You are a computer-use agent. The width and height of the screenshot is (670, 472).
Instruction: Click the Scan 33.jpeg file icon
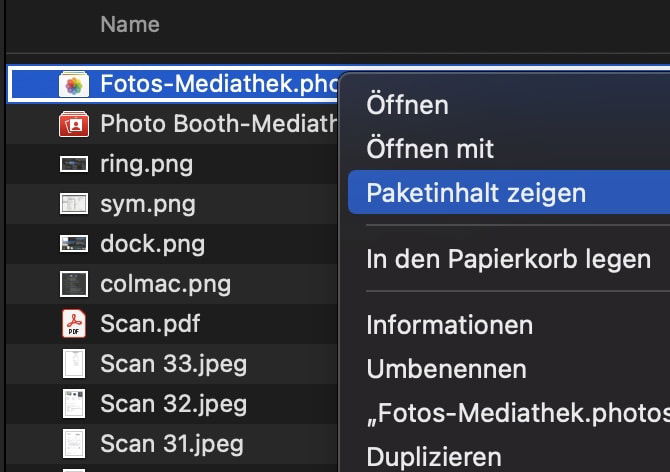click(74, 364)
